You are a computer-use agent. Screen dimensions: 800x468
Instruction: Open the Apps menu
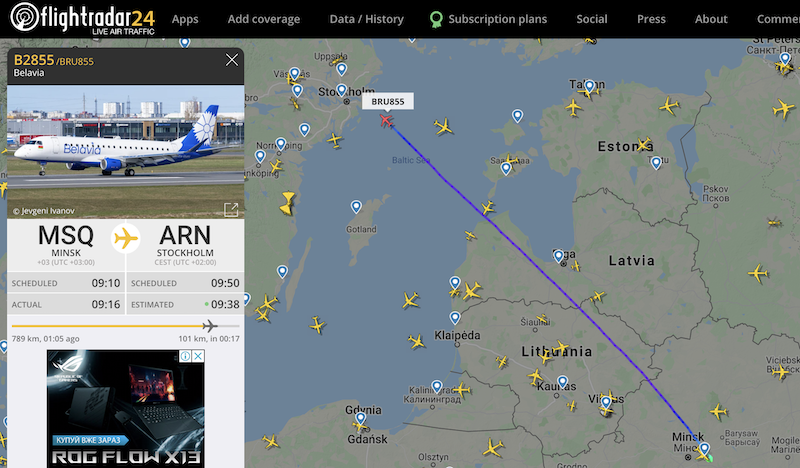coord(185,19)
